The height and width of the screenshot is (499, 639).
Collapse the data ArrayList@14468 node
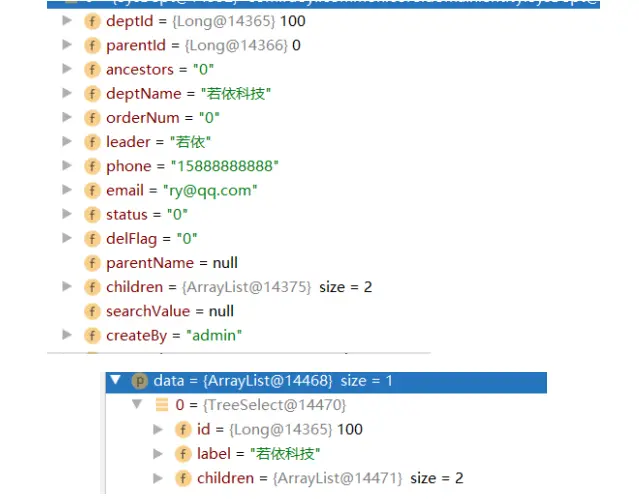[x=115, y=381]
